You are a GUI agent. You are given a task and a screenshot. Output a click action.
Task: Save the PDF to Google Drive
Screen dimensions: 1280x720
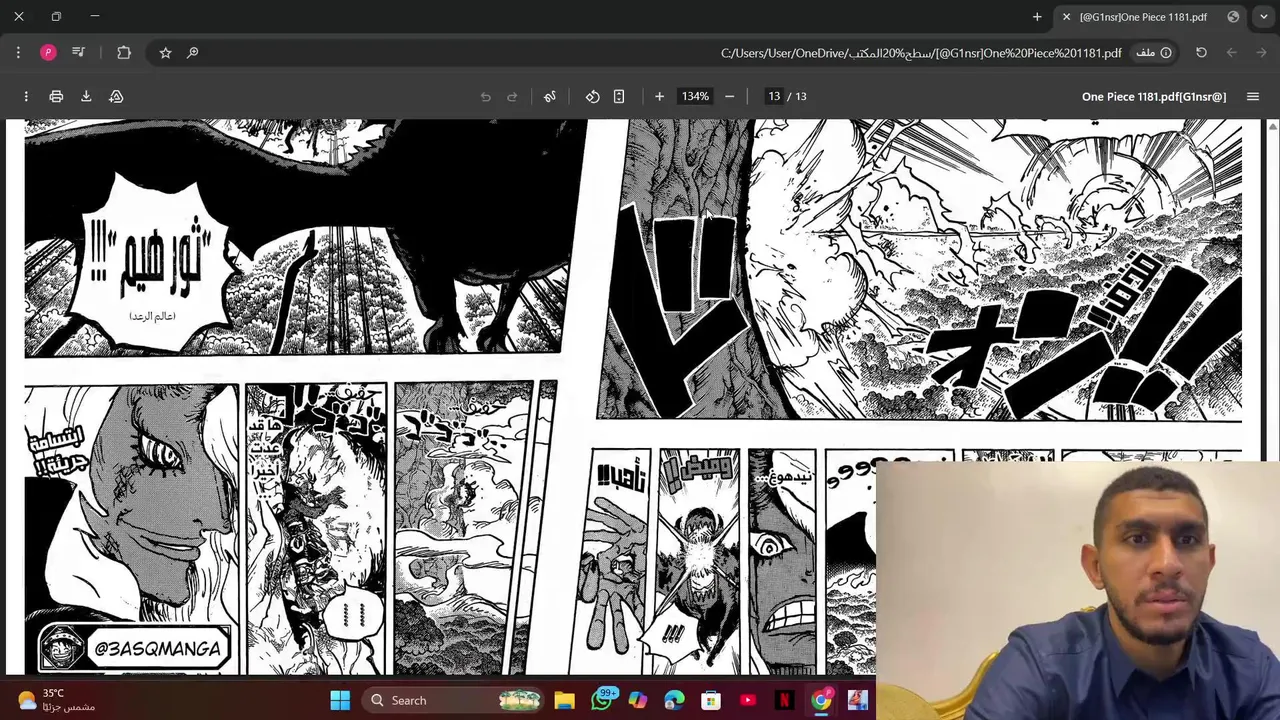[x=116, y=96]
